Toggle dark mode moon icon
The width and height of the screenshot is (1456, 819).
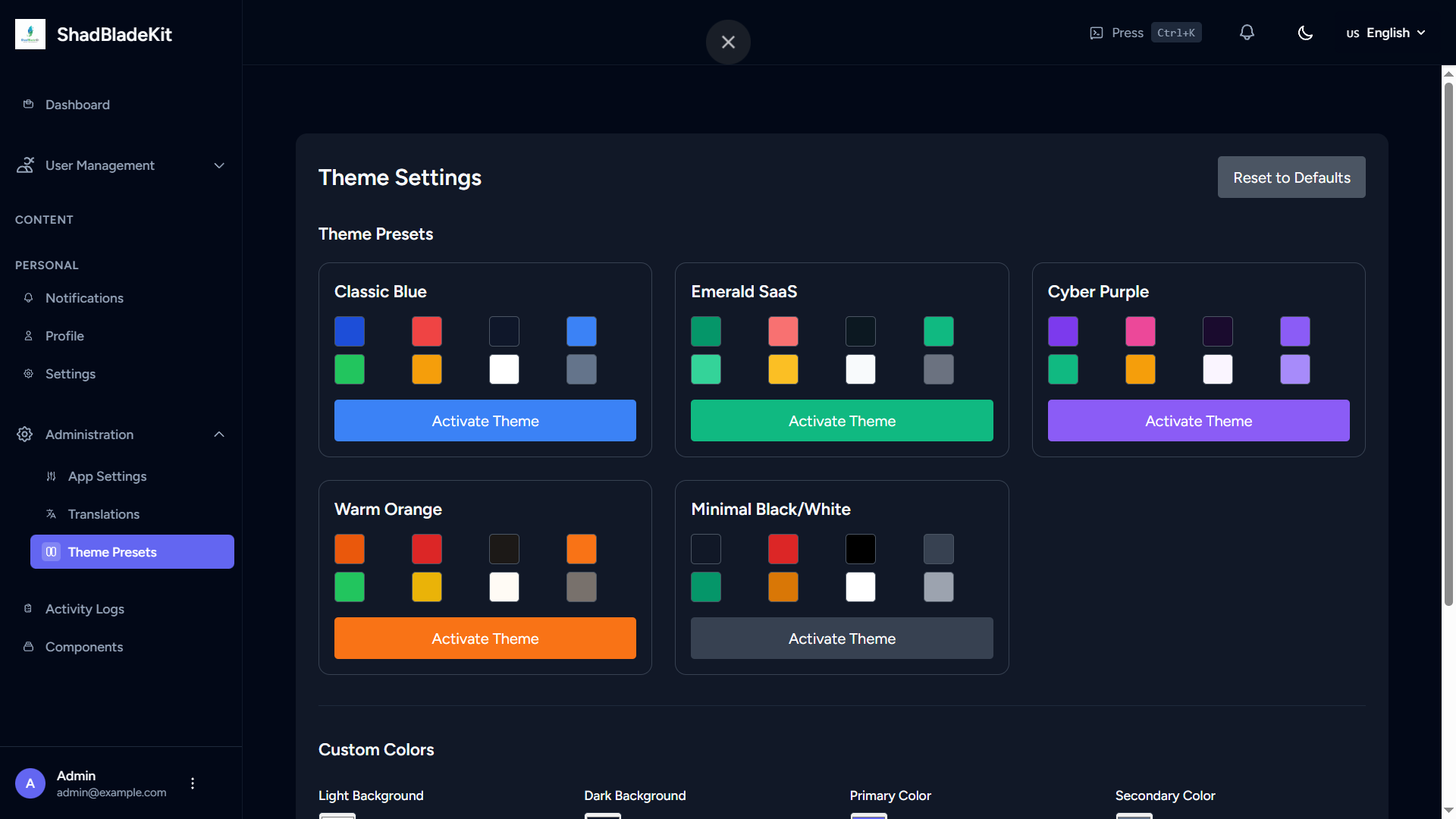pyautogui.click(x=1305, y=33)
